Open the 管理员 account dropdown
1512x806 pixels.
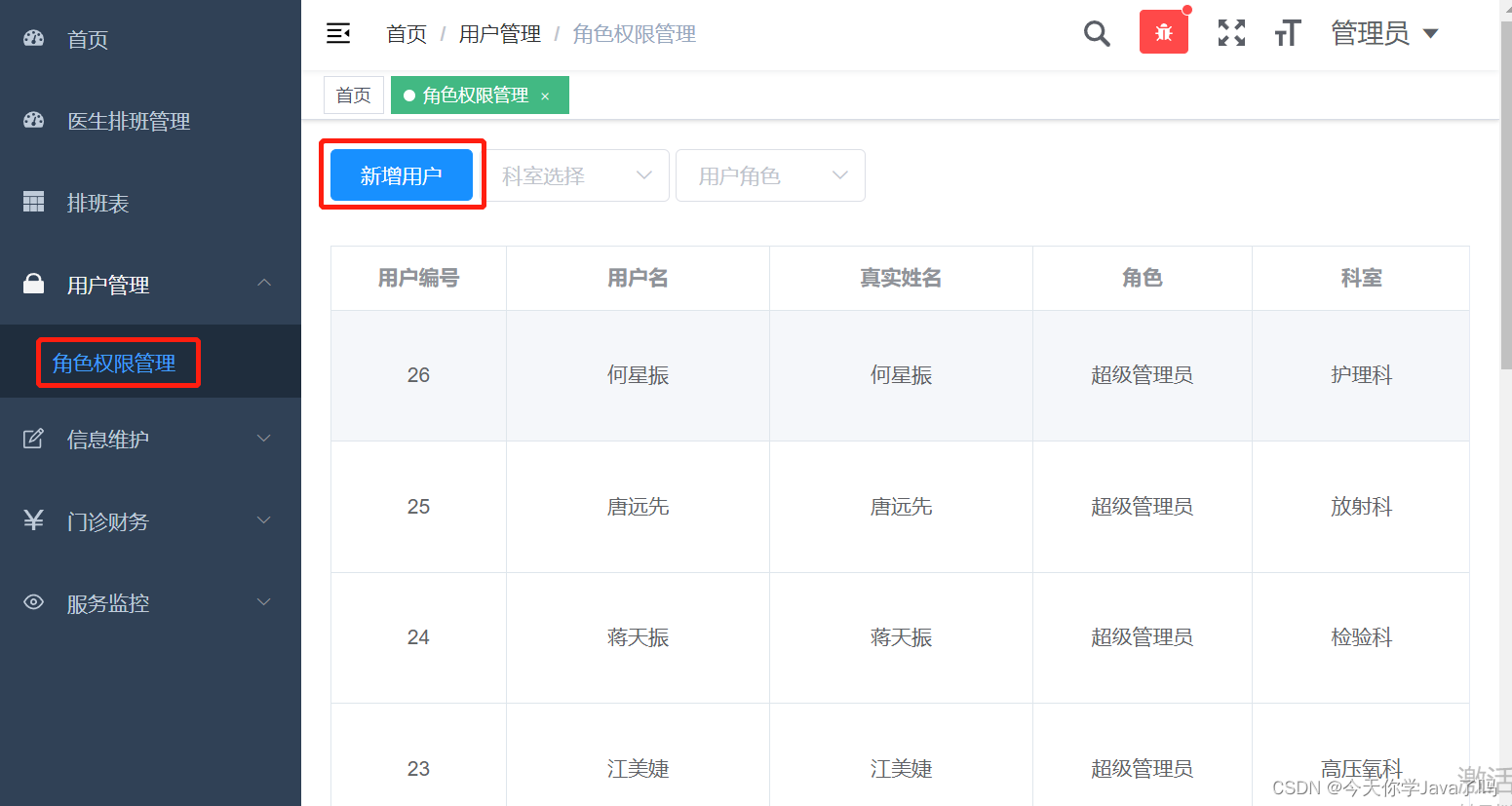tap(1384, 33)
